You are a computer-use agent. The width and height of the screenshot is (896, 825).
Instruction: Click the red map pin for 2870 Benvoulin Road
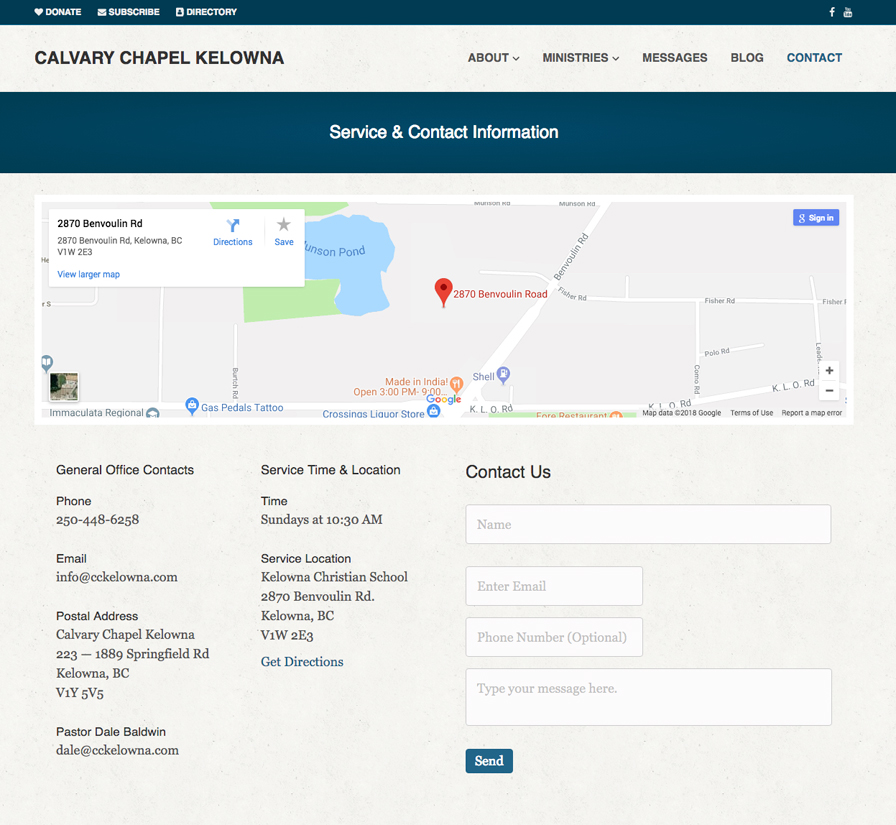[443, 293]
